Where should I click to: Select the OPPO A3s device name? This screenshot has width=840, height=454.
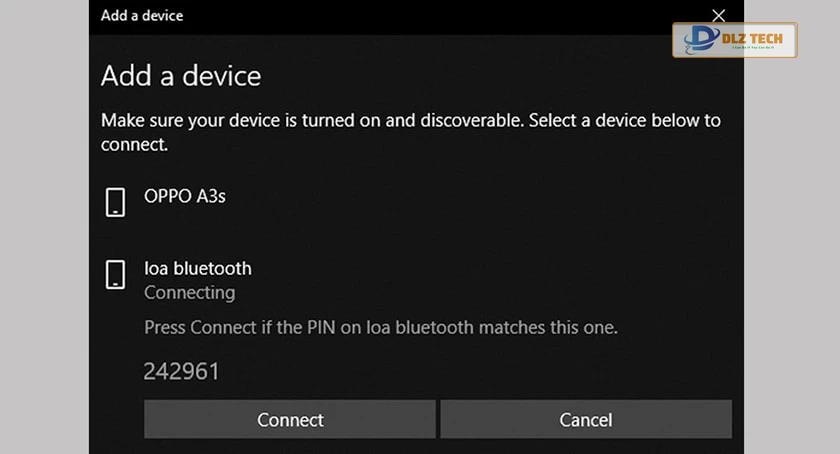coord(185,196)
